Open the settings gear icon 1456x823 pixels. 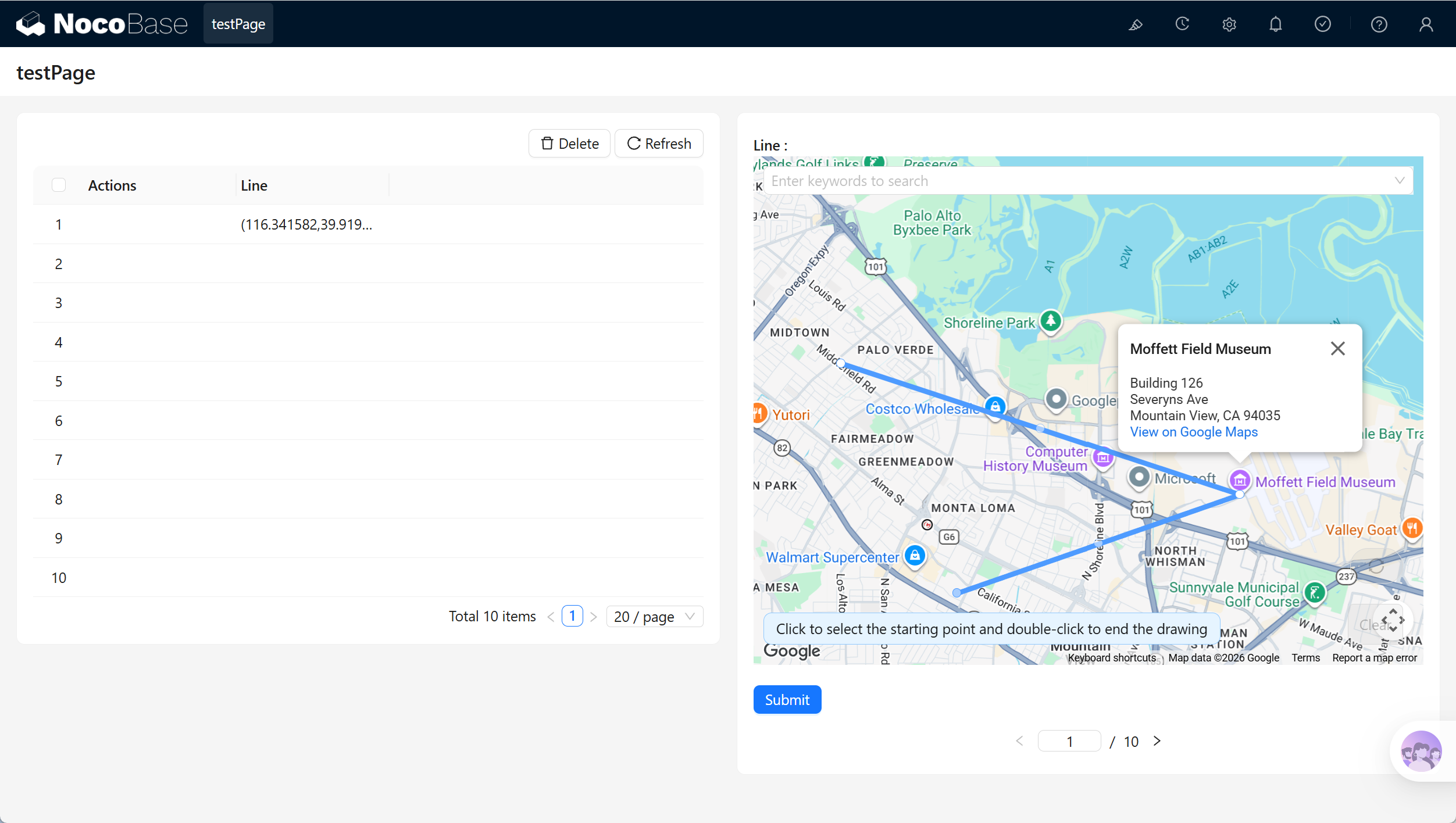(x=1229, y=24)
